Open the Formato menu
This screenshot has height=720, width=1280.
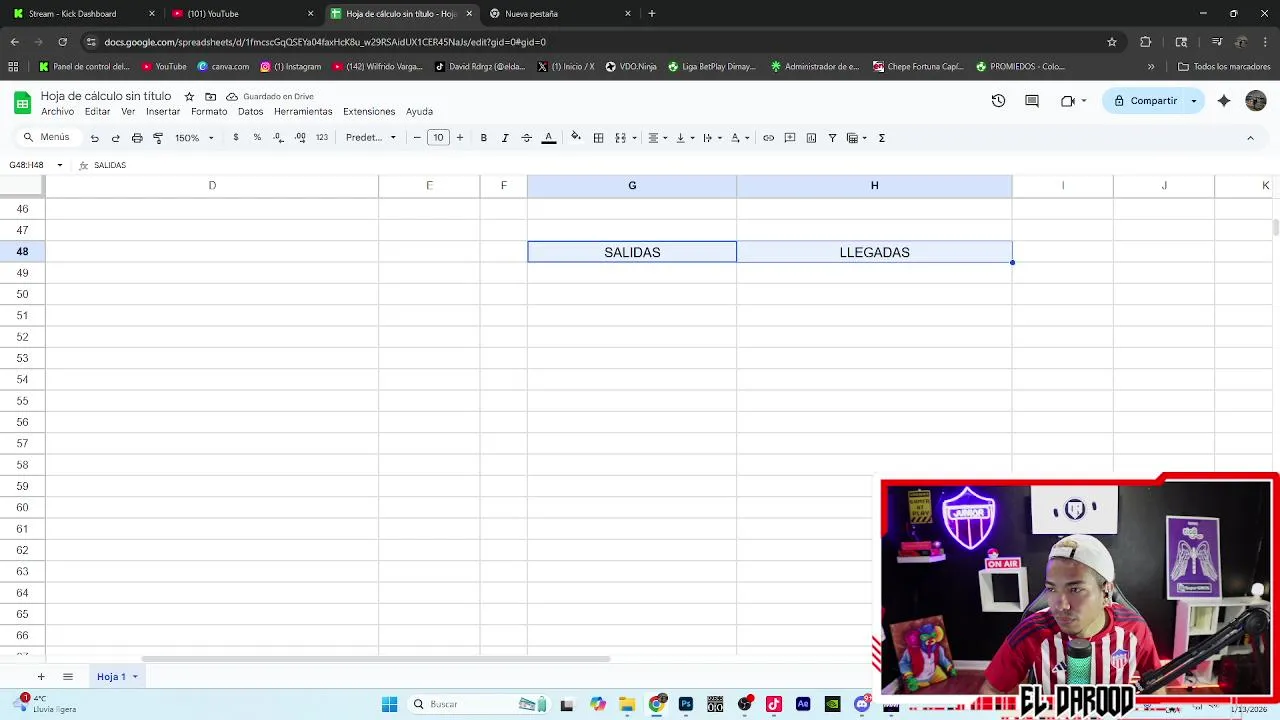coord(209,111)
